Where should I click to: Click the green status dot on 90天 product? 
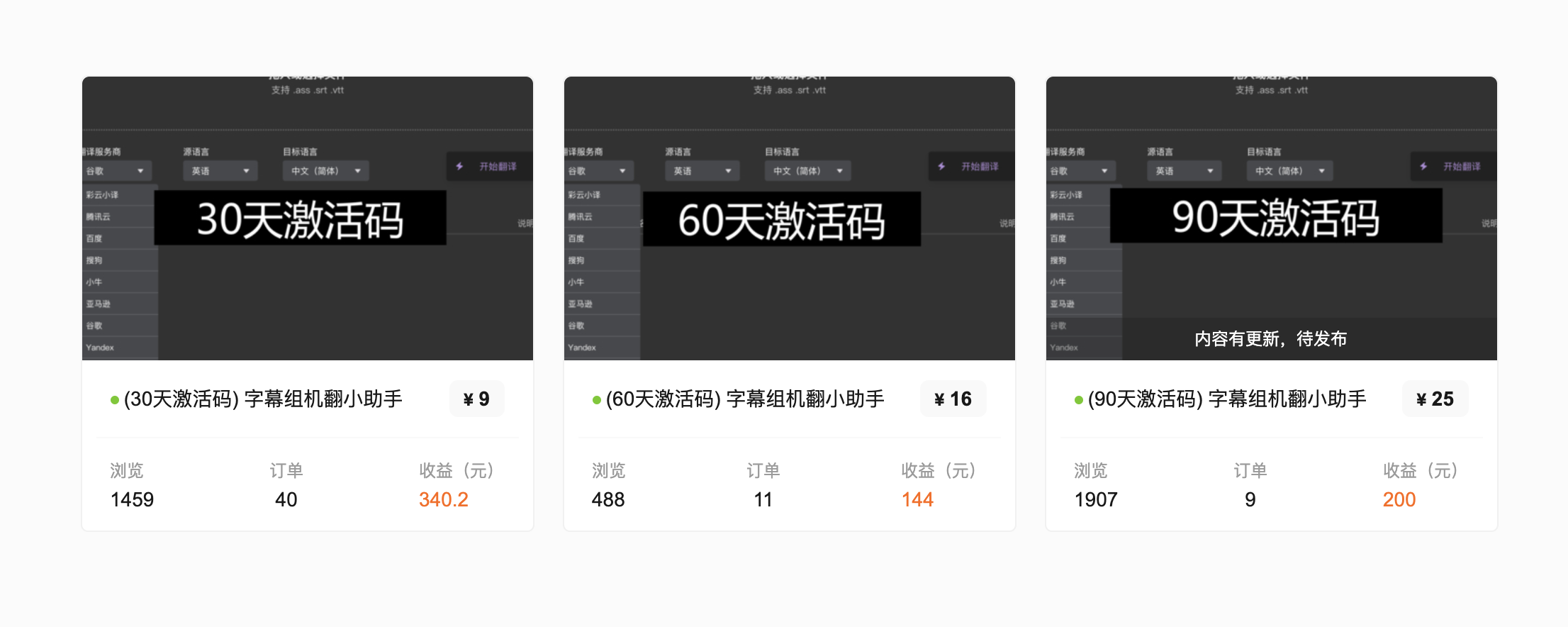[1079, 400]
